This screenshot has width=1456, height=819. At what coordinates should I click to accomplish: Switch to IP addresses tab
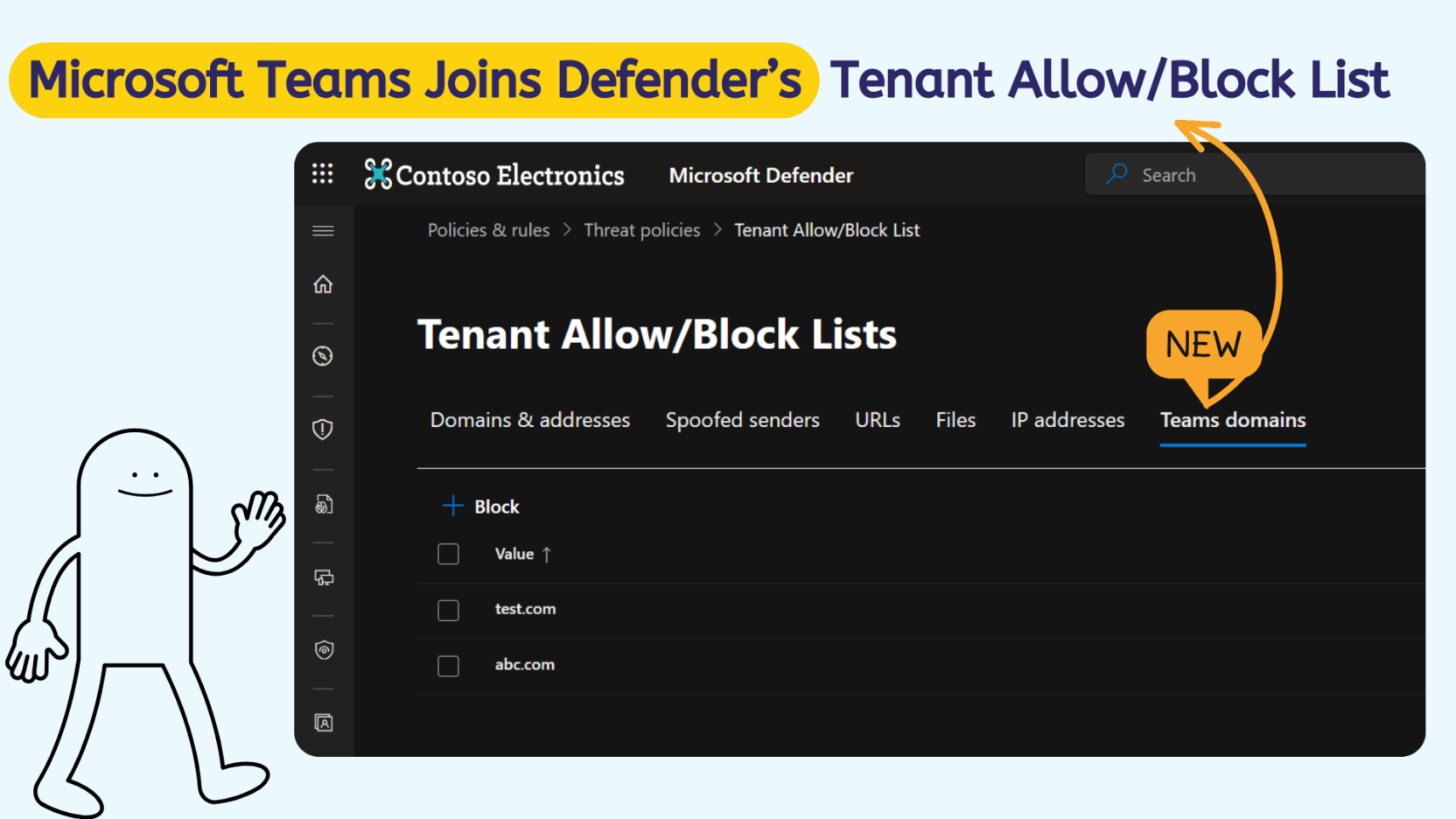(x=1067, y=420)
